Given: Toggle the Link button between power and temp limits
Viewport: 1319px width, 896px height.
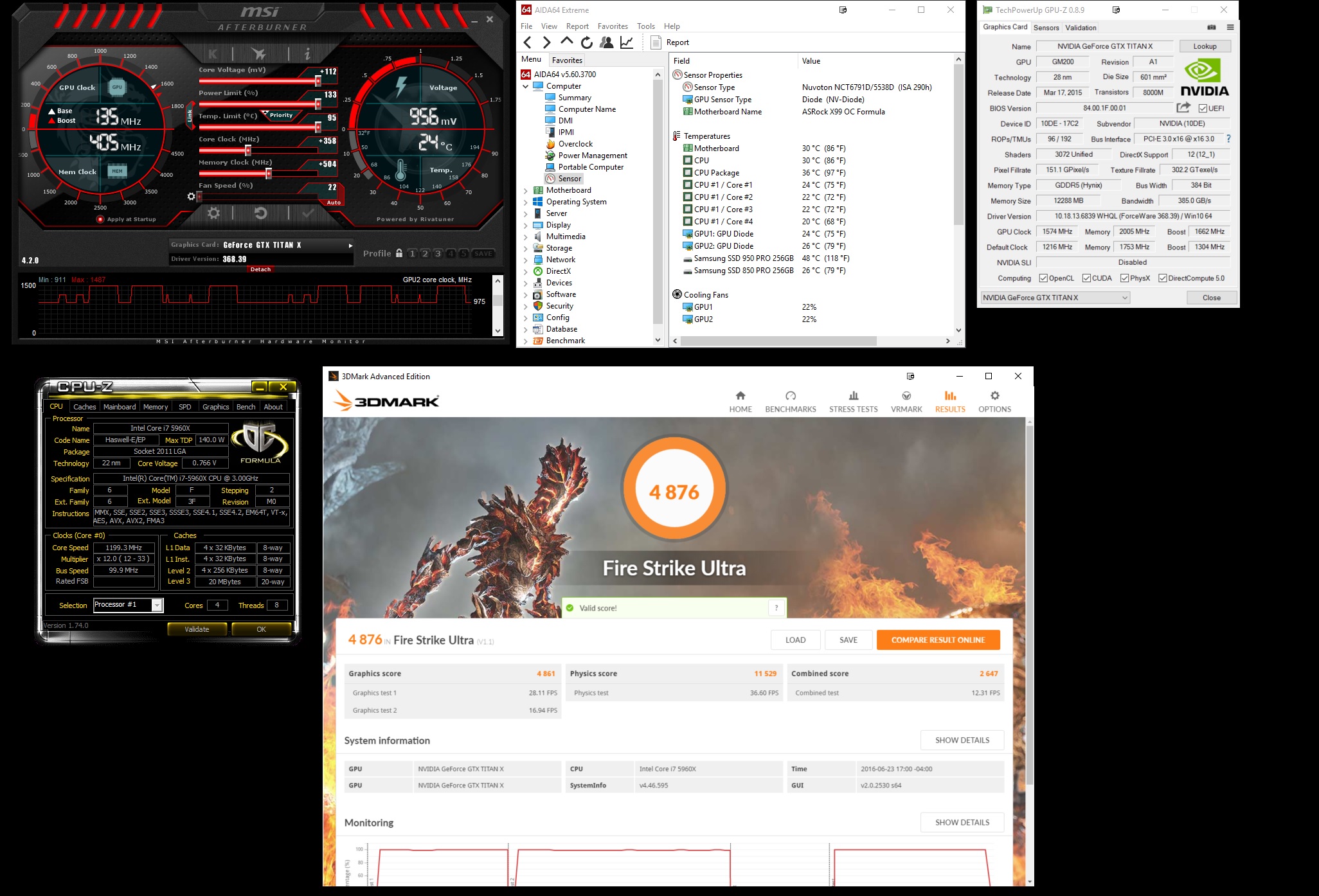Looking at the screenshot, I should 190,116.
